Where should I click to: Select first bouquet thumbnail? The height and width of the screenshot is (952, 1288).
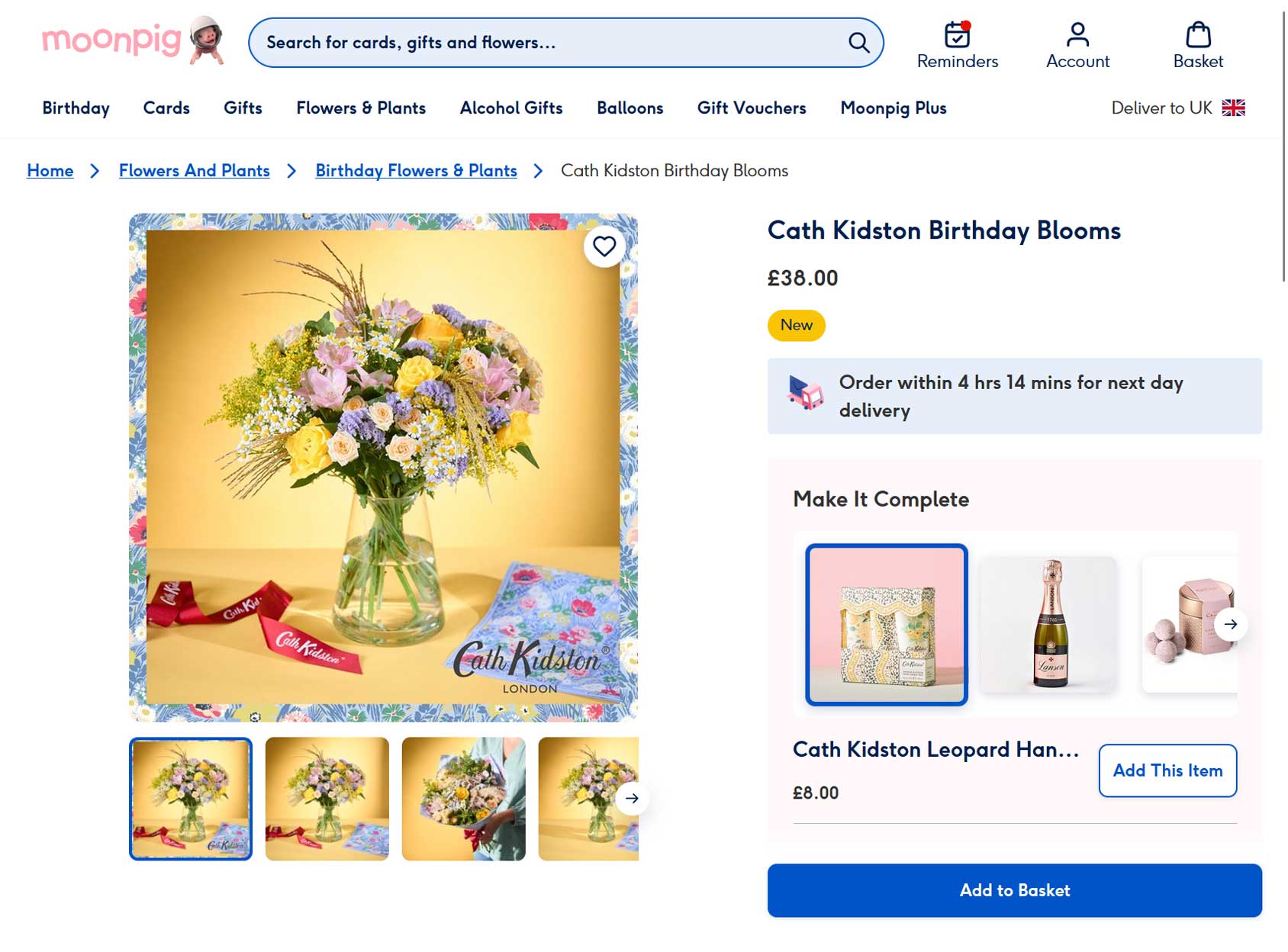click(191, 799)
